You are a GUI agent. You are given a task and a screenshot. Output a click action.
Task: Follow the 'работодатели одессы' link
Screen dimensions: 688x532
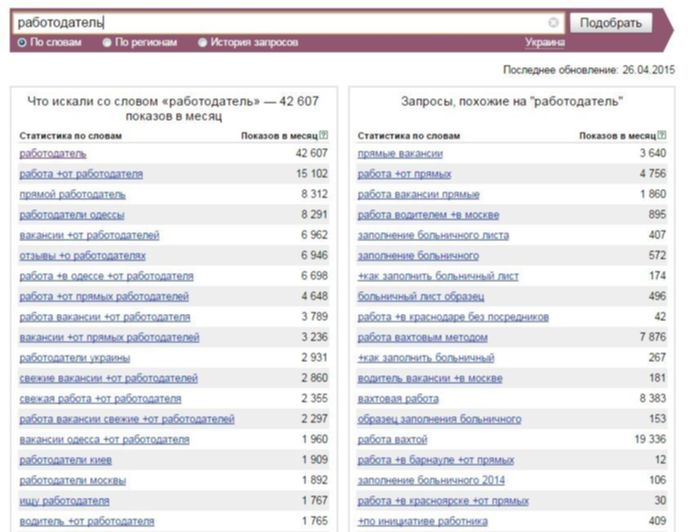coord(72,215)
